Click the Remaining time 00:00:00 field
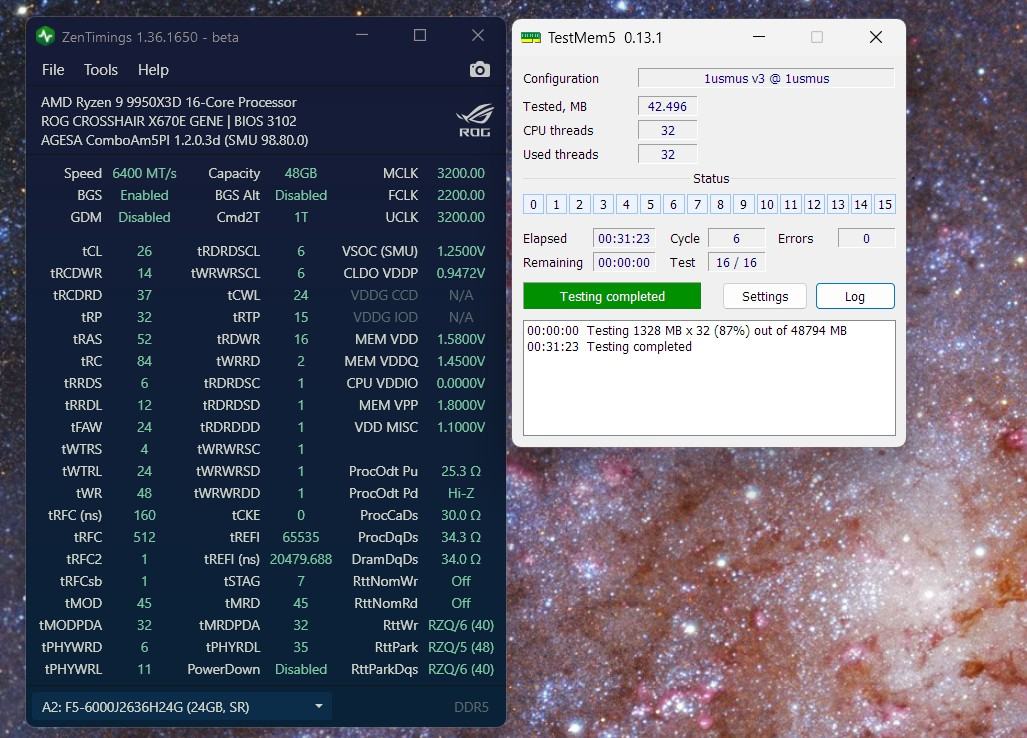The image size is (1027, 738). pyautogui.click(x=624, y=263)
